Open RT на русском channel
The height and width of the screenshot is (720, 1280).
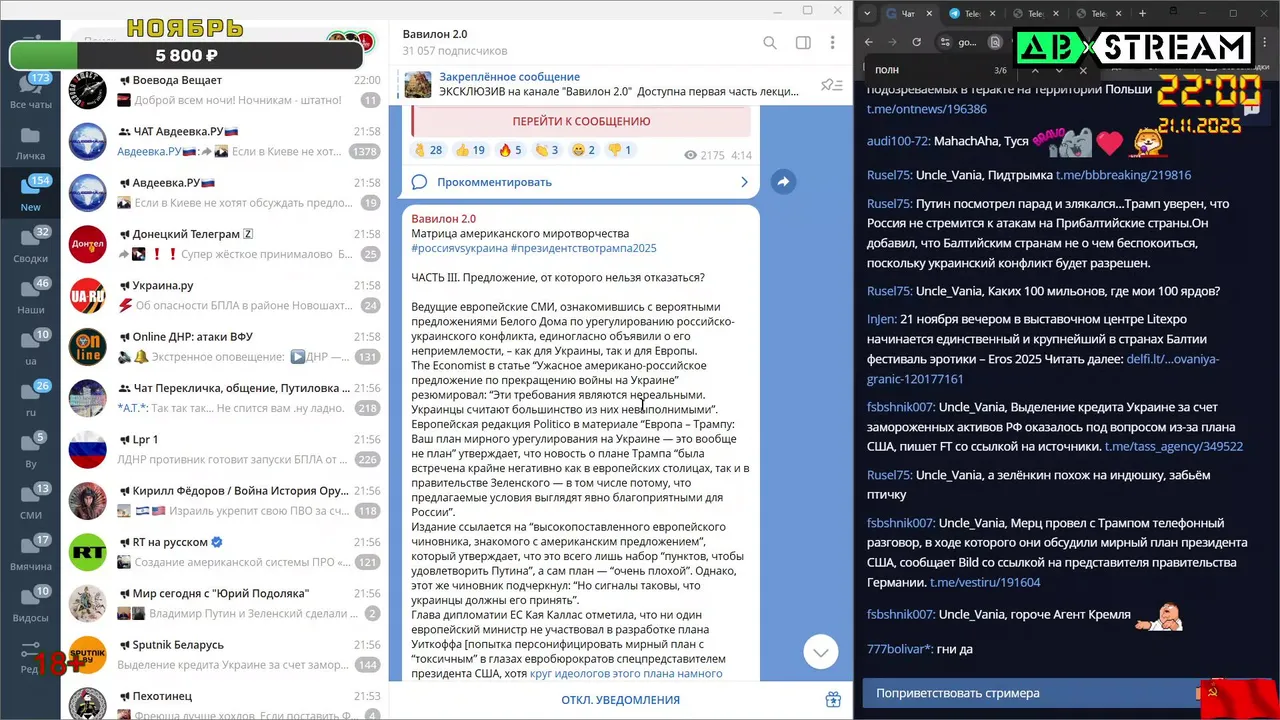point(224,552)
